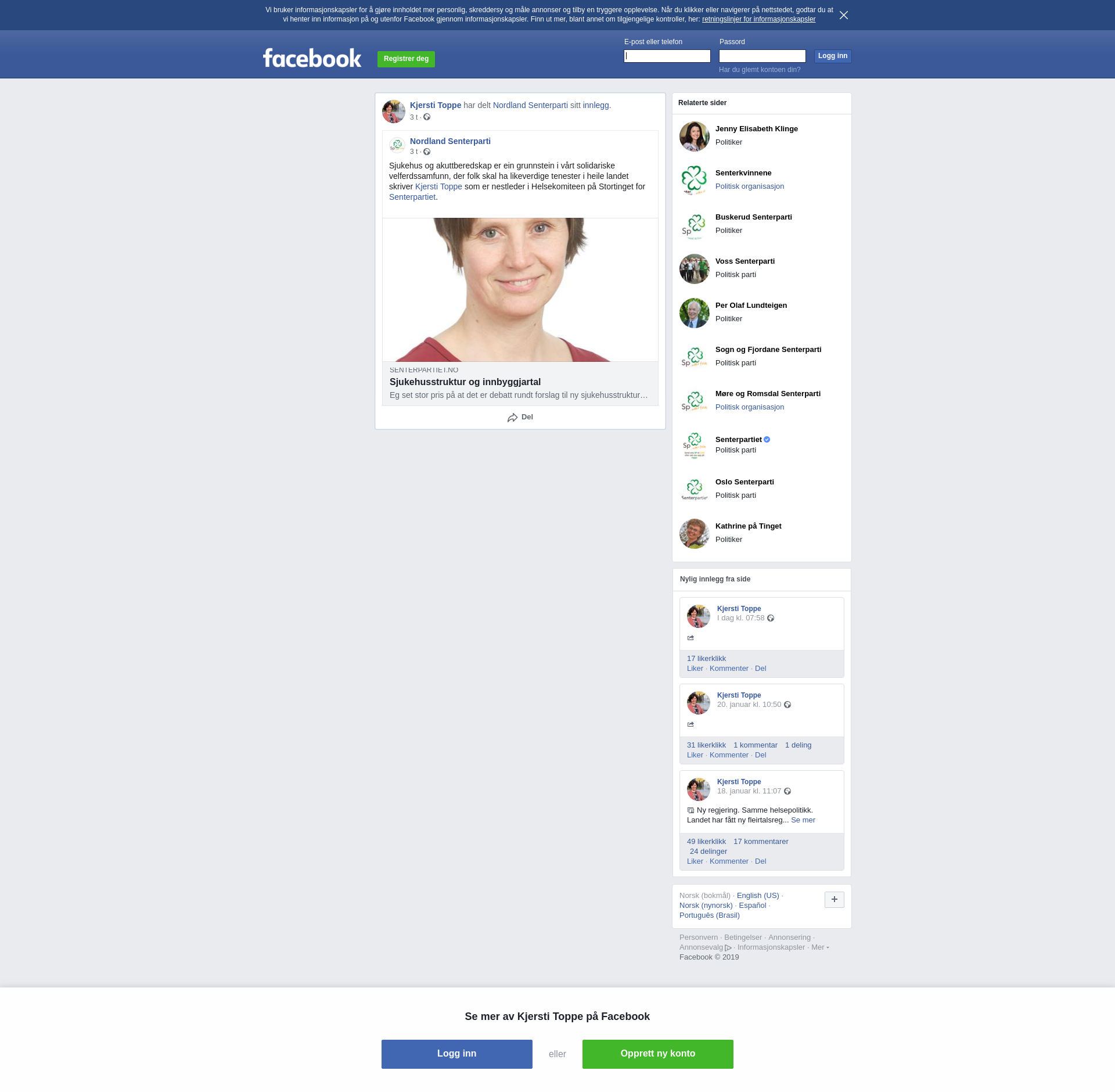This screenshot has height=1092, width=1115.
Task: Click avatar on the 20. januar post
Action: (x=699, y=703)
